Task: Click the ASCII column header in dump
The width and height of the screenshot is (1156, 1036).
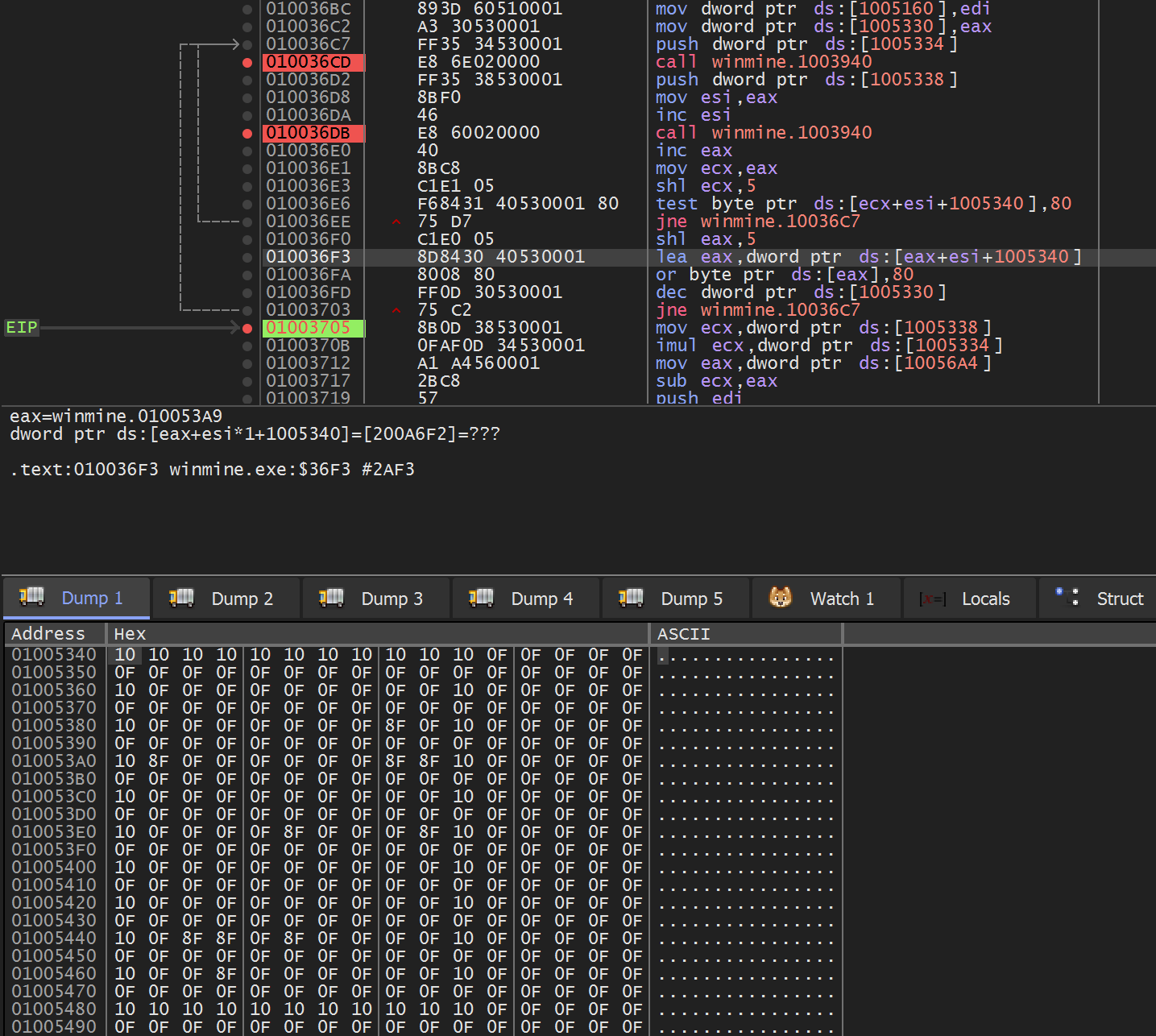Action: click(x=746, y=634)
